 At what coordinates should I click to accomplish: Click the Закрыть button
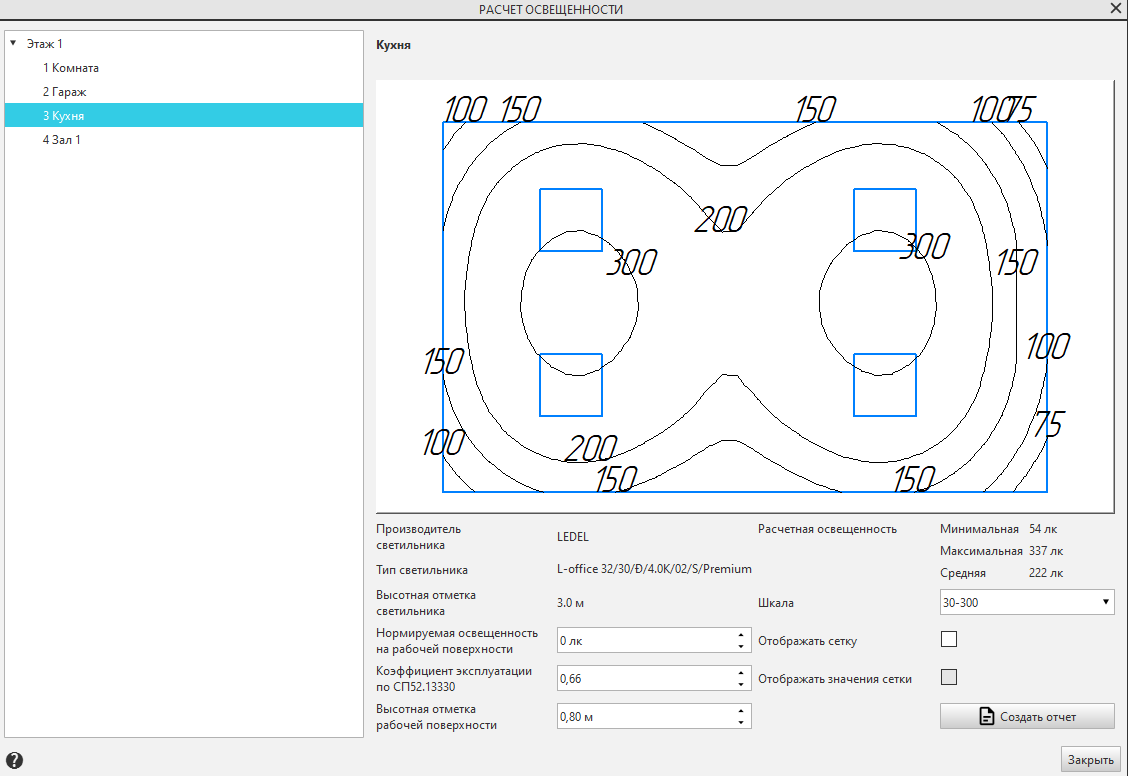click(x=1090, y=759)
